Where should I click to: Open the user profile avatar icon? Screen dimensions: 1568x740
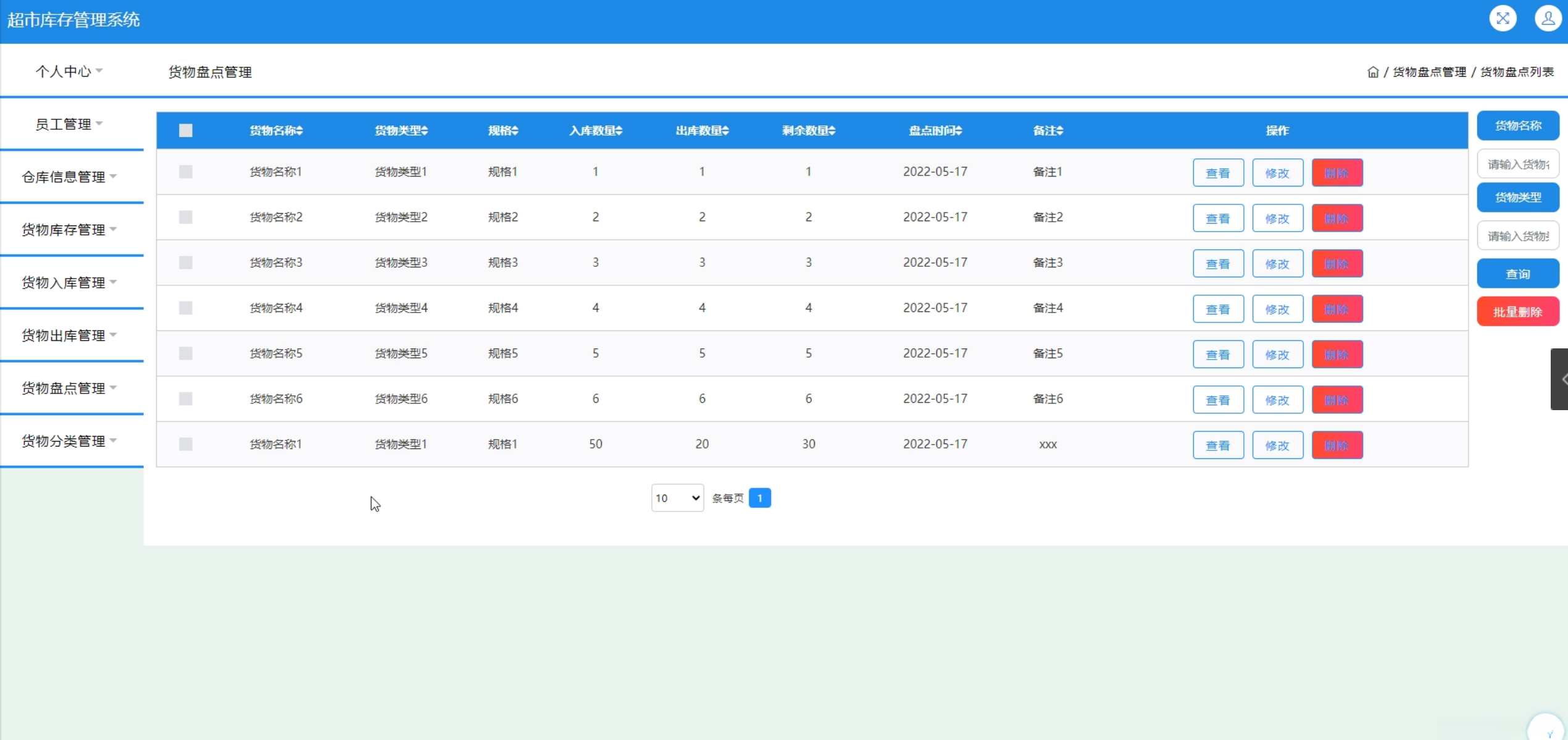tap(1548, 19)
